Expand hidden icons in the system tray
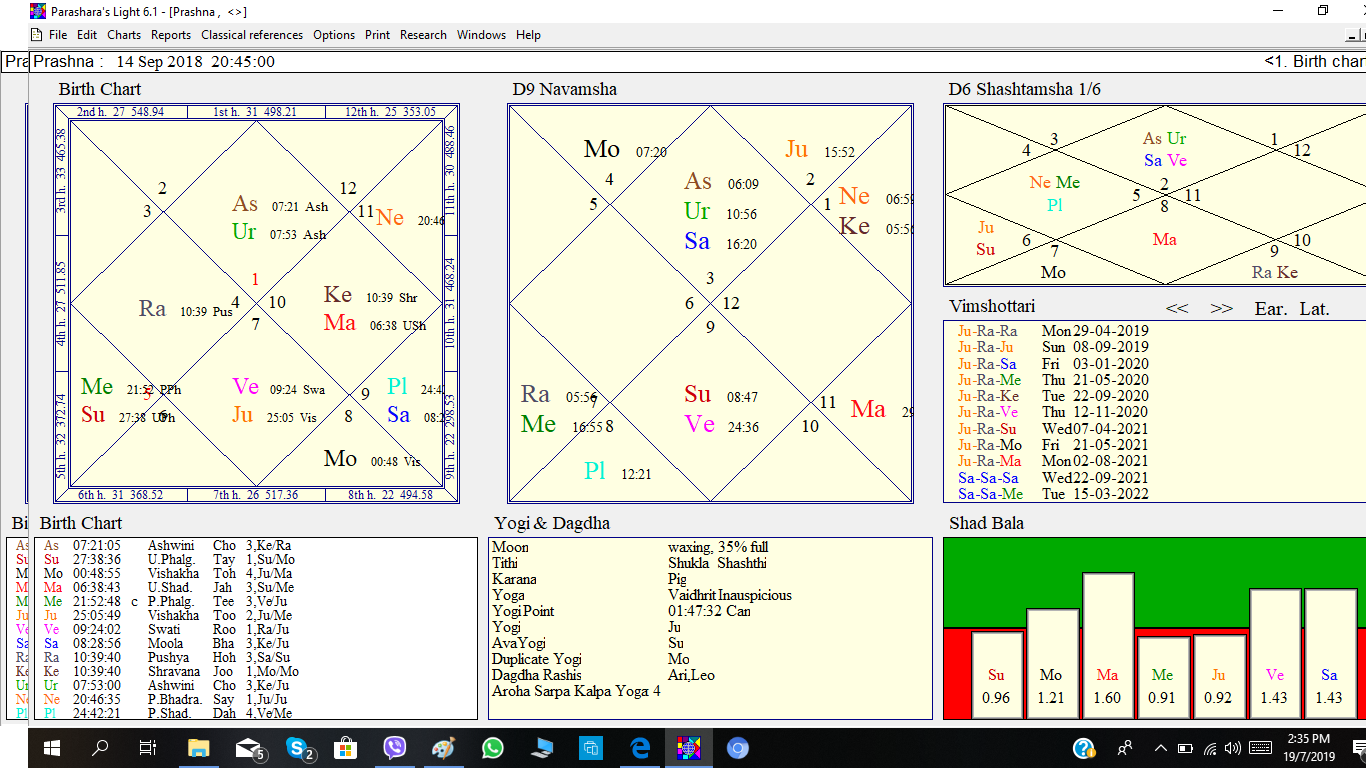The height and width of the screenshot is (768, 1366). pos(1160,747)
